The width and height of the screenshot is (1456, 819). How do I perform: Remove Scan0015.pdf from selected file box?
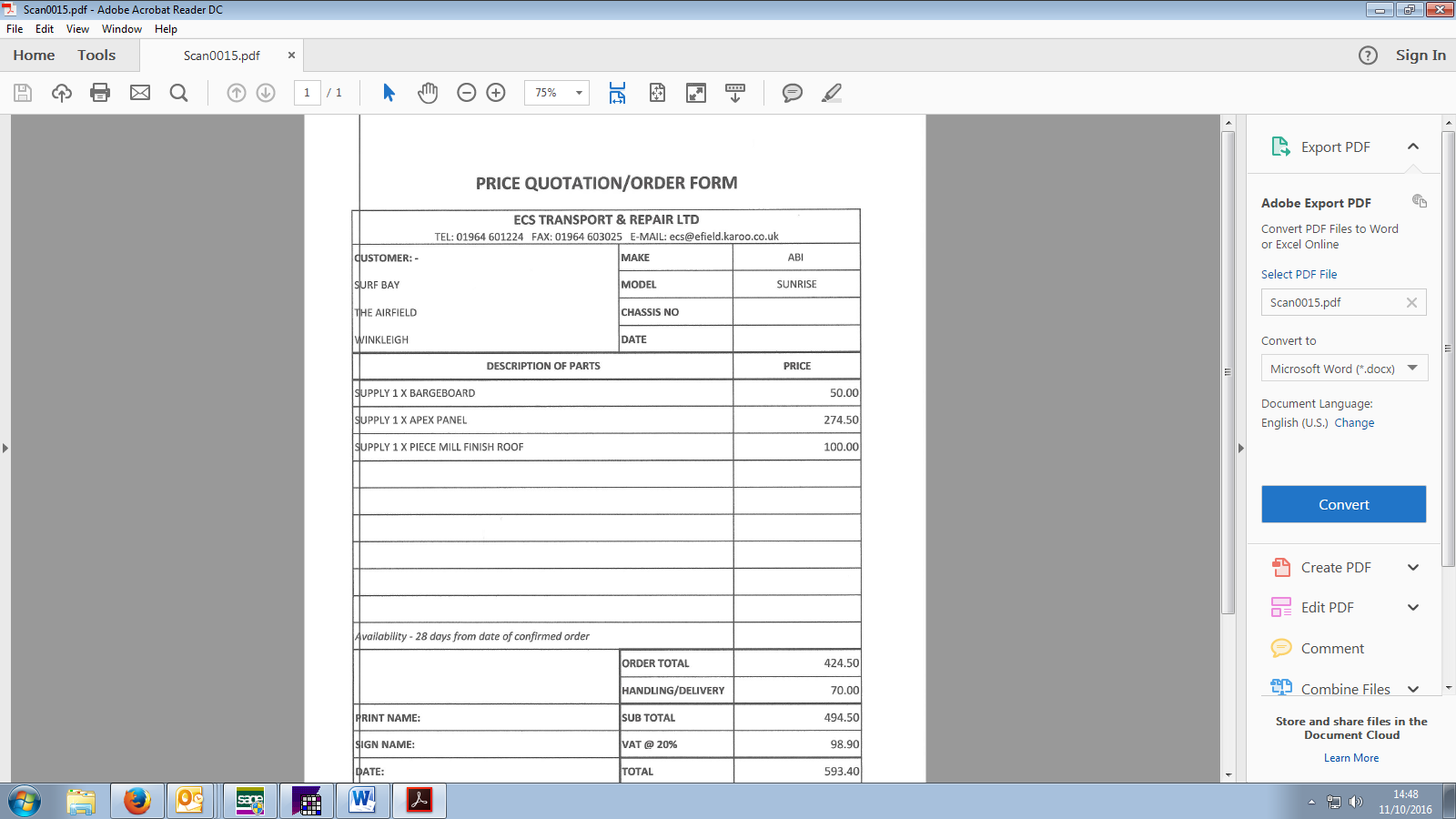click(x=1411, y=303)
